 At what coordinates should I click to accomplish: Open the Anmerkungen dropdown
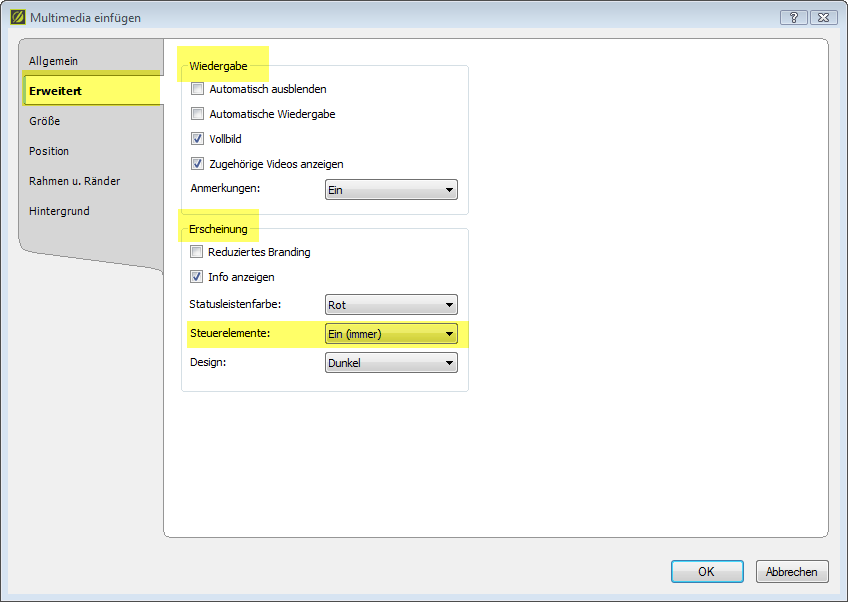[x=391, y=190]
